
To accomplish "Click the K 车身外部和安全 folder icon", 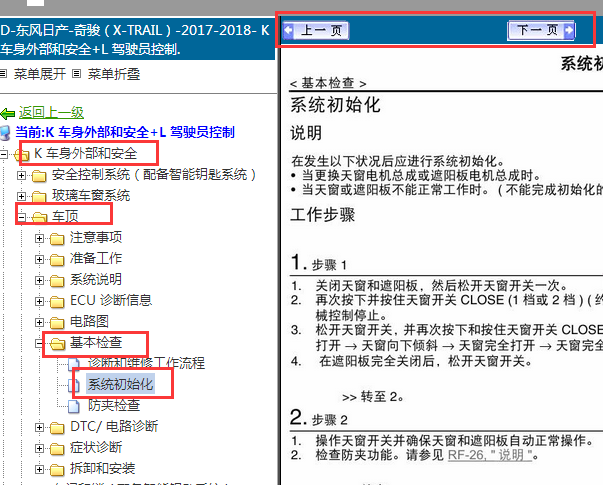I will (22, 155).
